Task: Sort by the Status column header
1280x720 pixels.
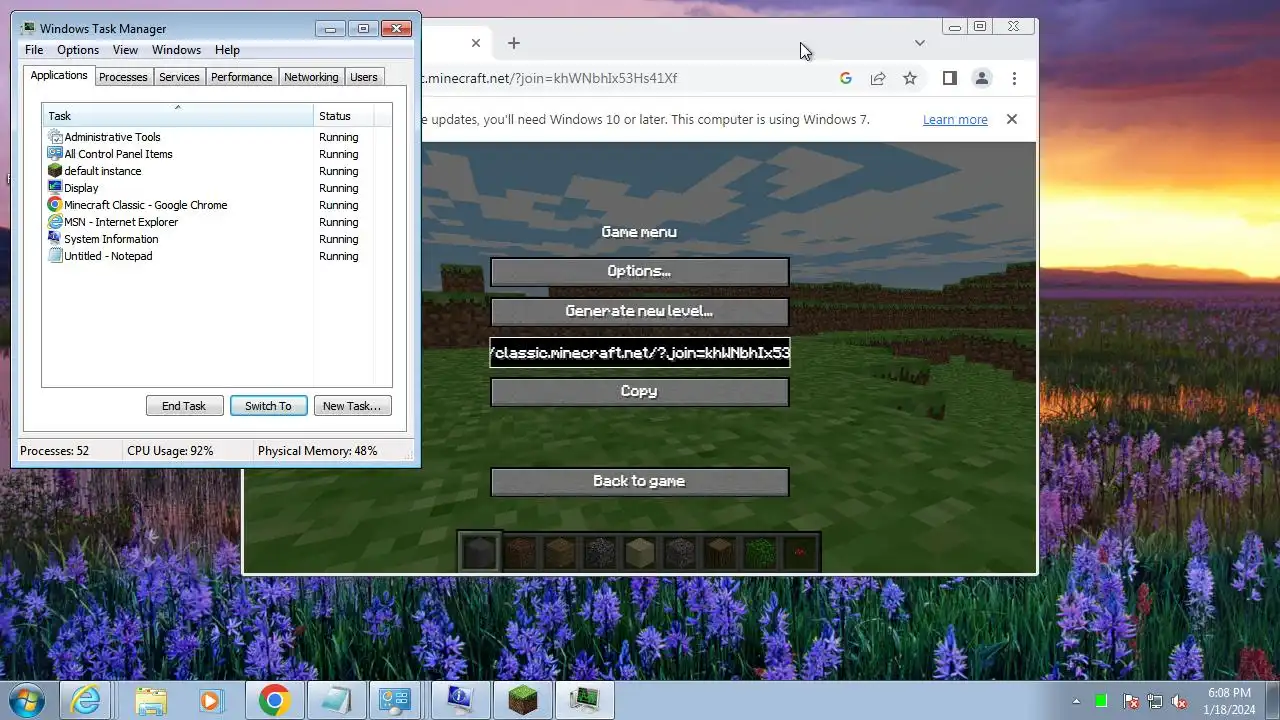Action: (x=343, y=116)
